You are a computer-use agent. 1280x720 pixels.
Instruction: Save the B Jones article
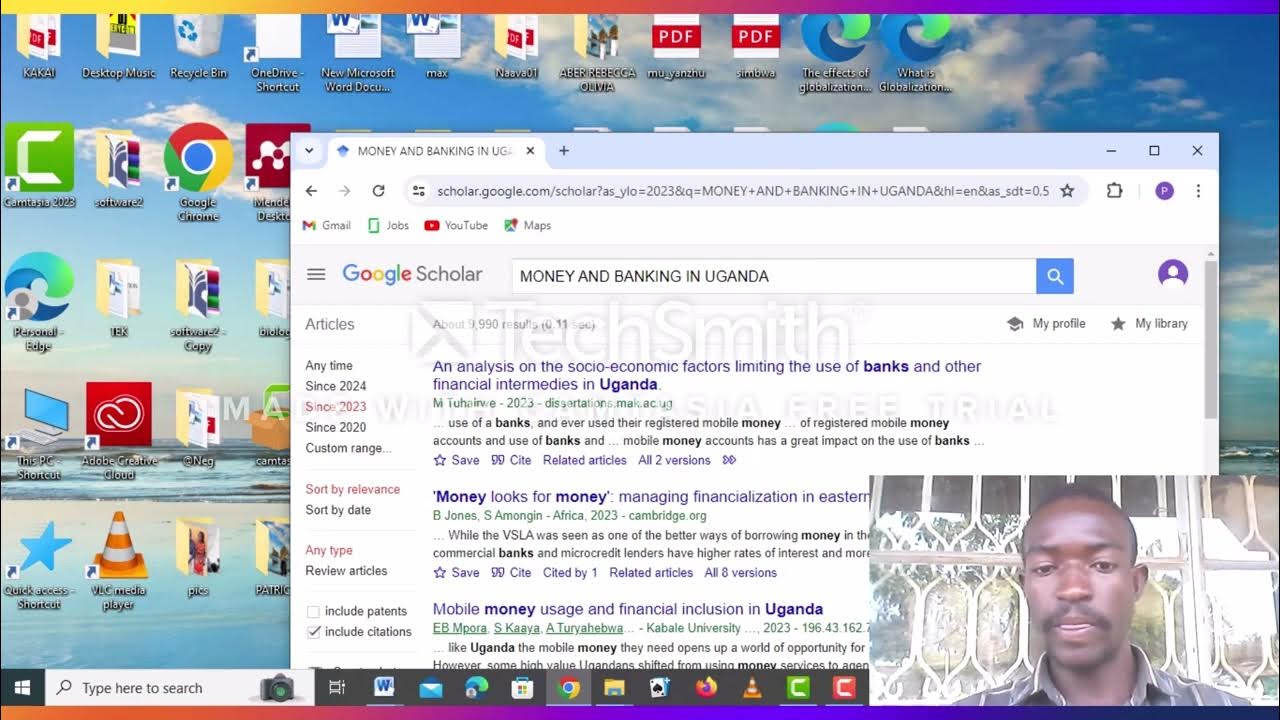point(456,573)
